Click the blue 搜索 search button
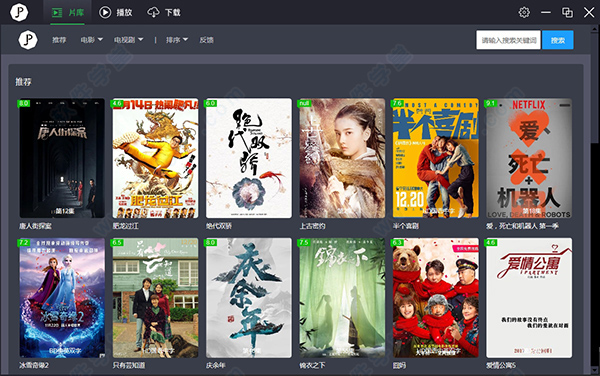The height and width of the screenshot is (376, 600). click(x=558, y=40)
